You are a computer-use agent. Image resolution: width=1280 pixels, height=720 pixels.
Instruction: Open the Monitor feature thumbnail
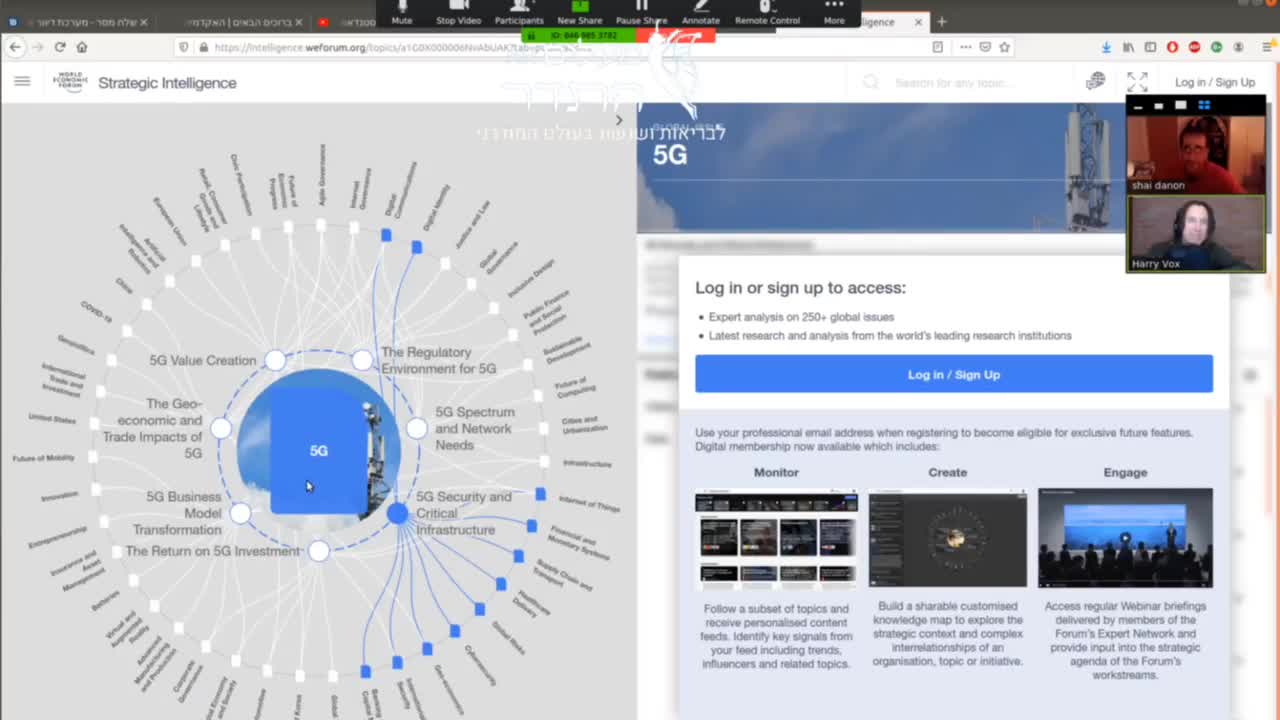[776, 537]
